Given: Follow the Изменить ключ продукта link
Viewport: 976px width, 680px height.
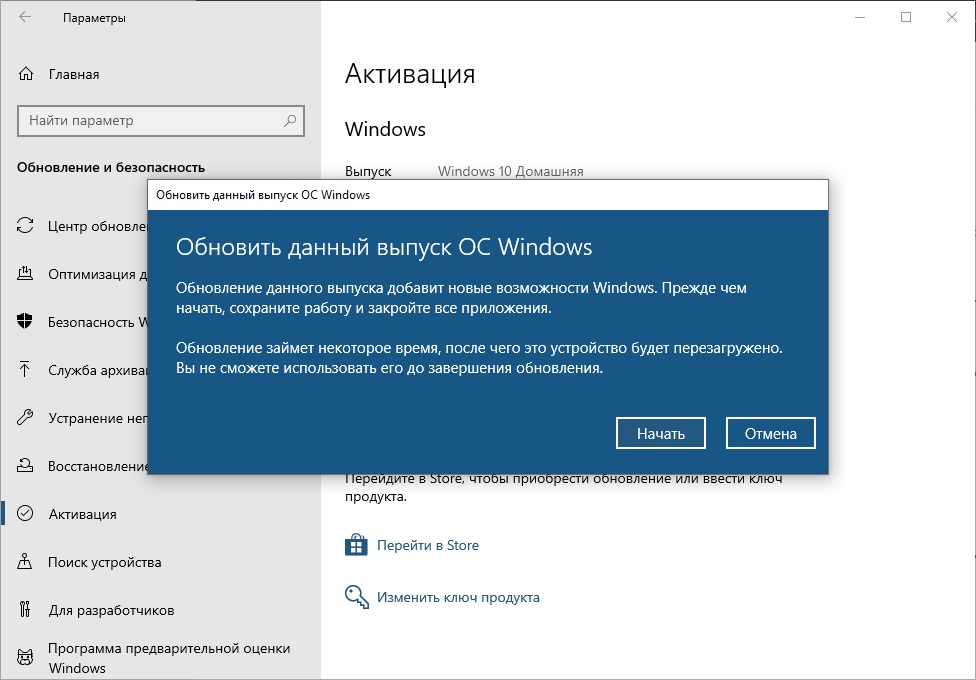Looking at the screenshot, I should click(x=458, y=597).
